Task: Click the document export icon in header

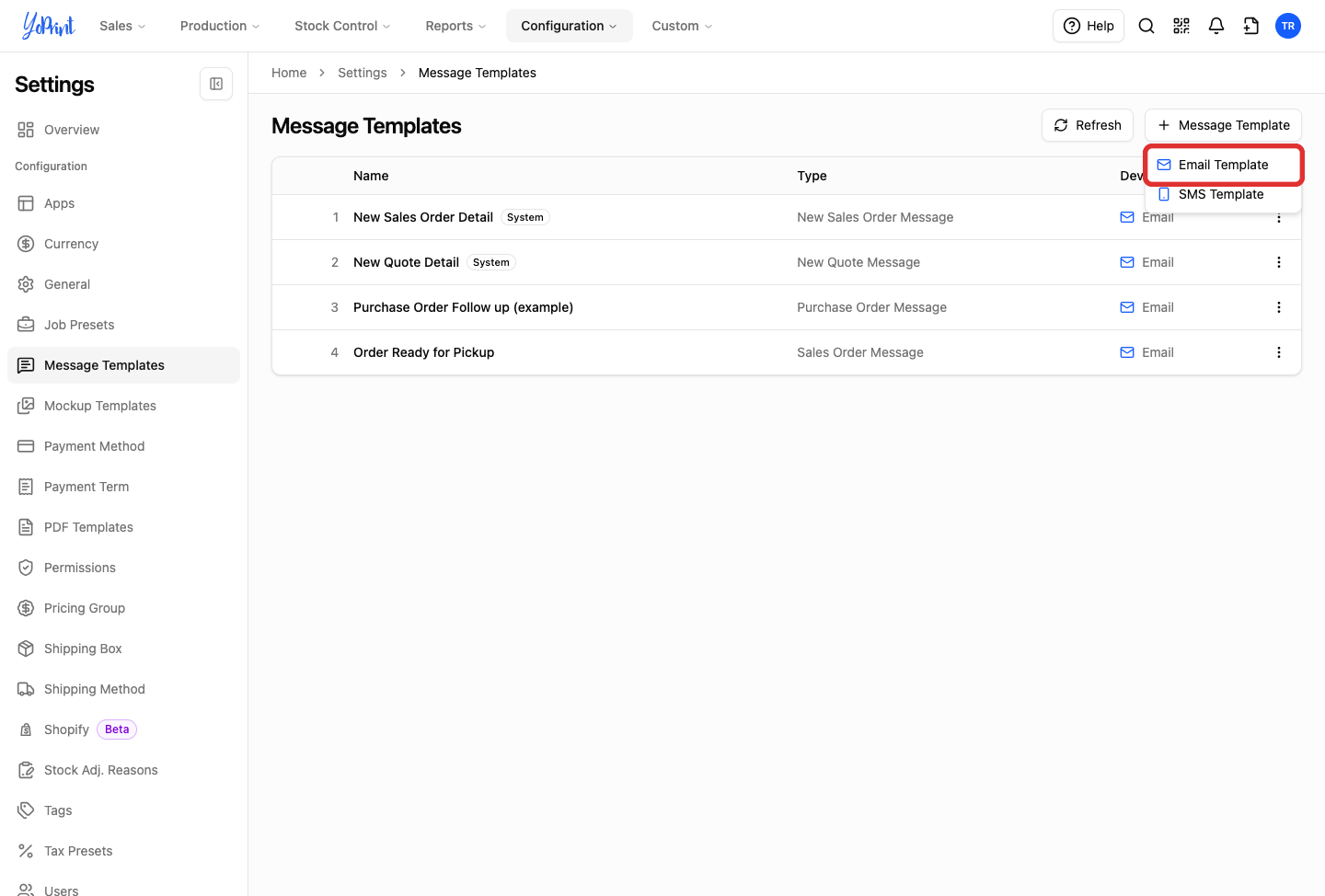Action: 1251,26
